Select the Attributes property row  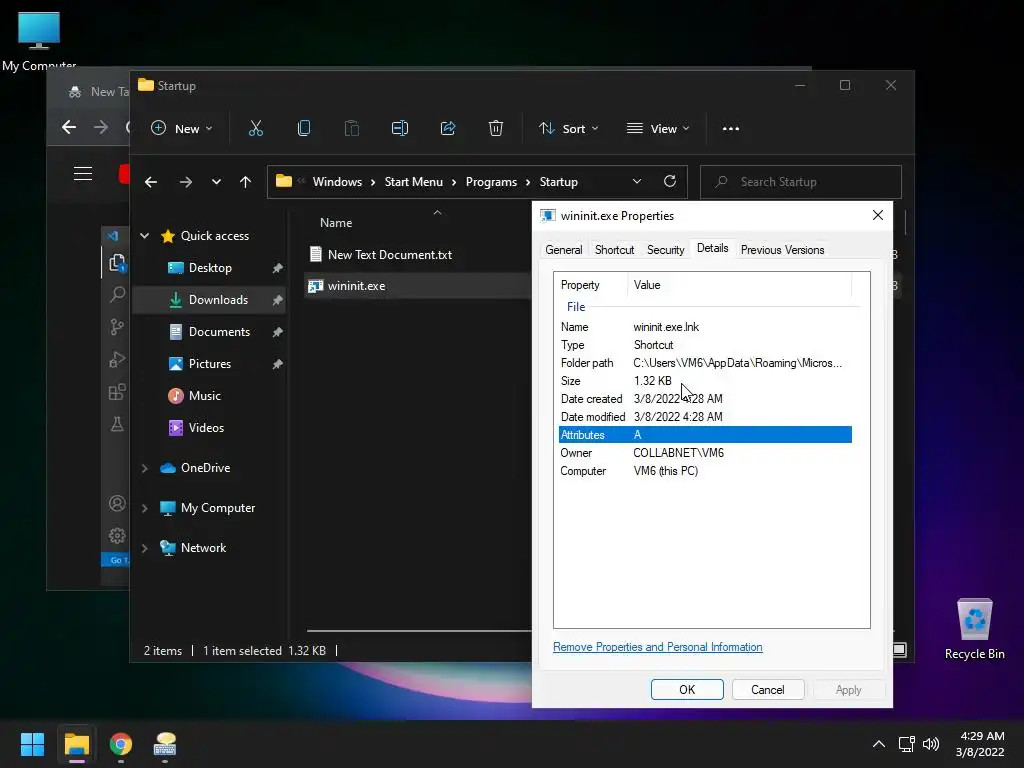(705, 435)
